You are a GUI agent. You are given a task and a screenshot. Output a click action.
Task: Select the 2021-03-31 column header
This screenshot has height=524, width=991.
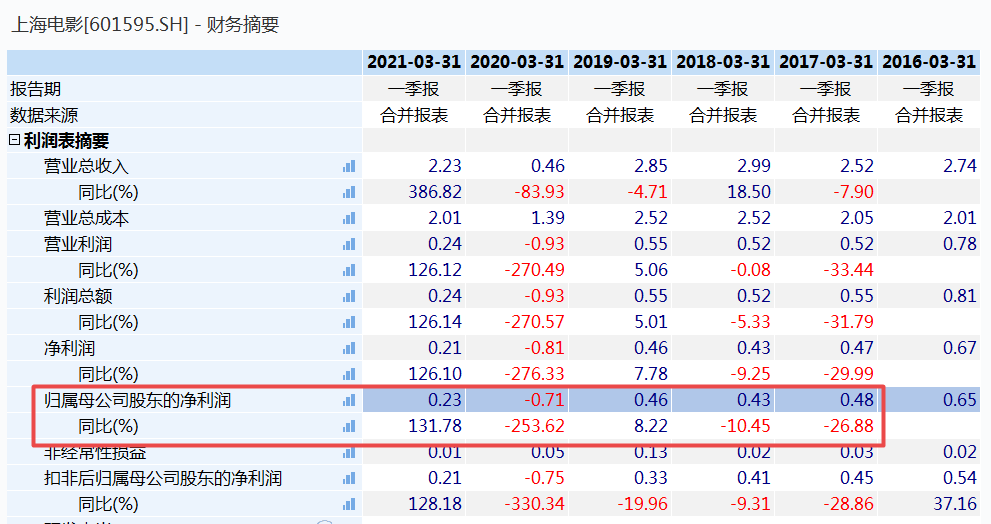click(414, 62)
